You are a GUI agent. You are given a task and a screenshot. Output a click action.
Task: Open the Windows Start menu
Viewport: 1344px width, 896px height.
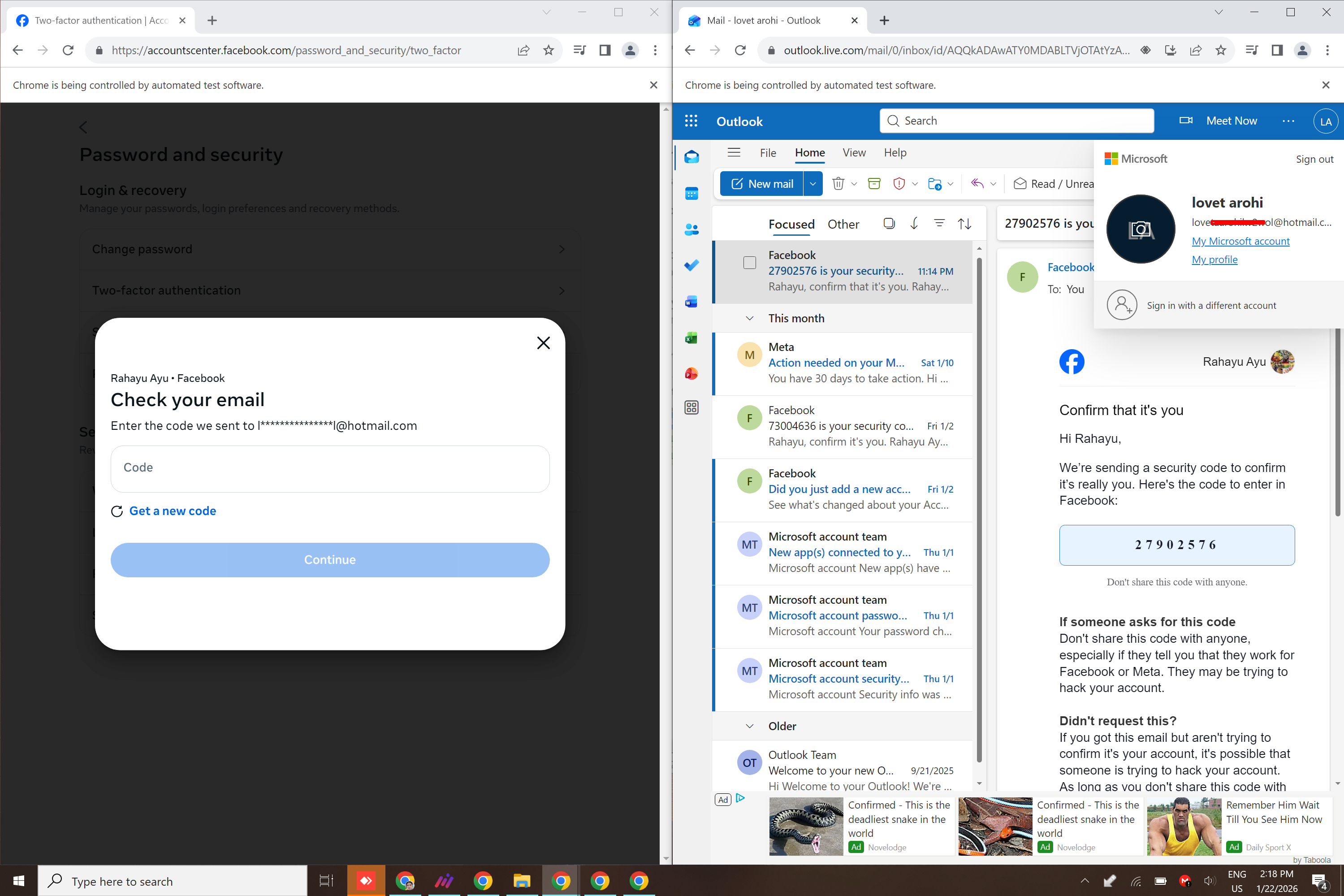18,881
